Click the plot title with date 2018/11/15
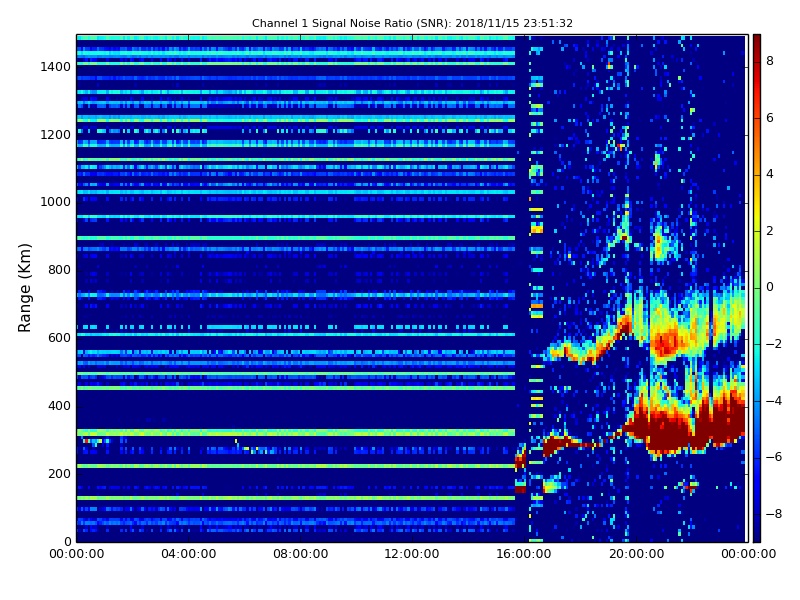Image resolution: width=800 pixels, height=600 pixels. pos(412,23)
